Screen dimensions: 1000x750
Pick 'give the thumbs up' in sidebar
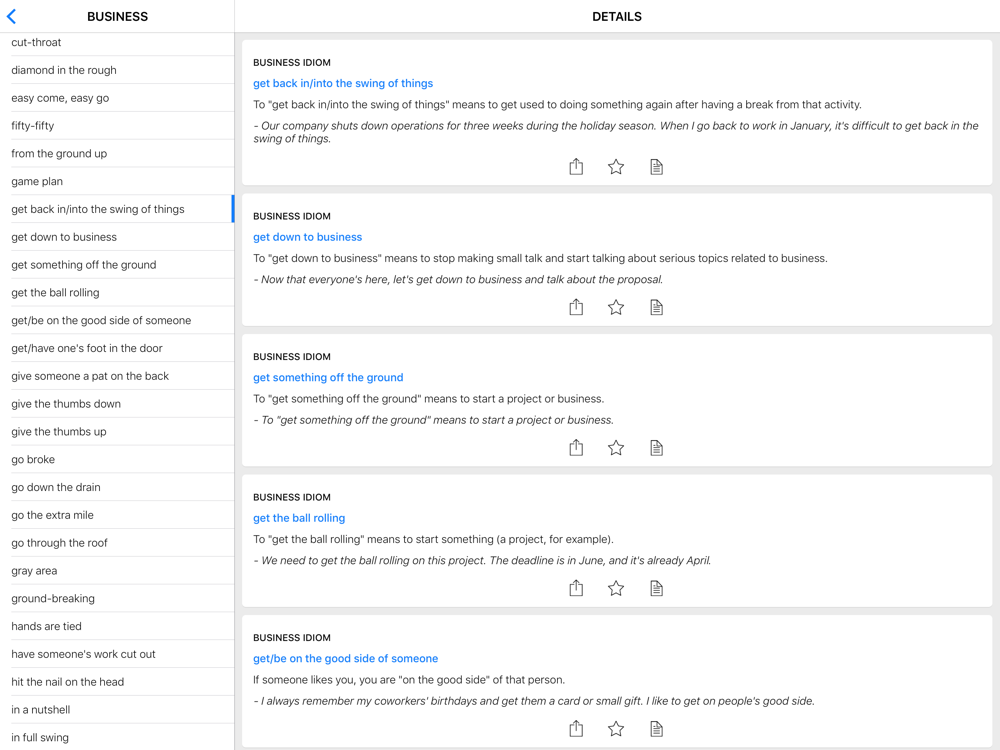58,432
